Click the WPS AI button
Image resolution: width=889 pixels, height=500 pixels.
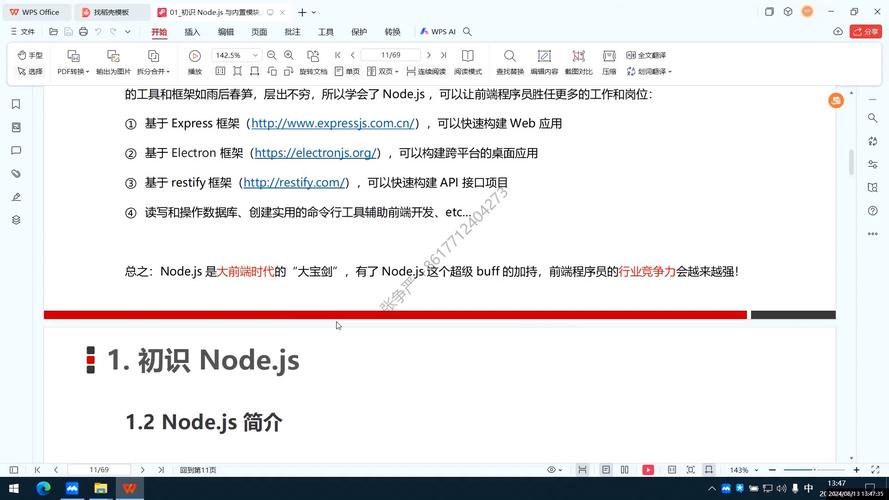(438, 32)
